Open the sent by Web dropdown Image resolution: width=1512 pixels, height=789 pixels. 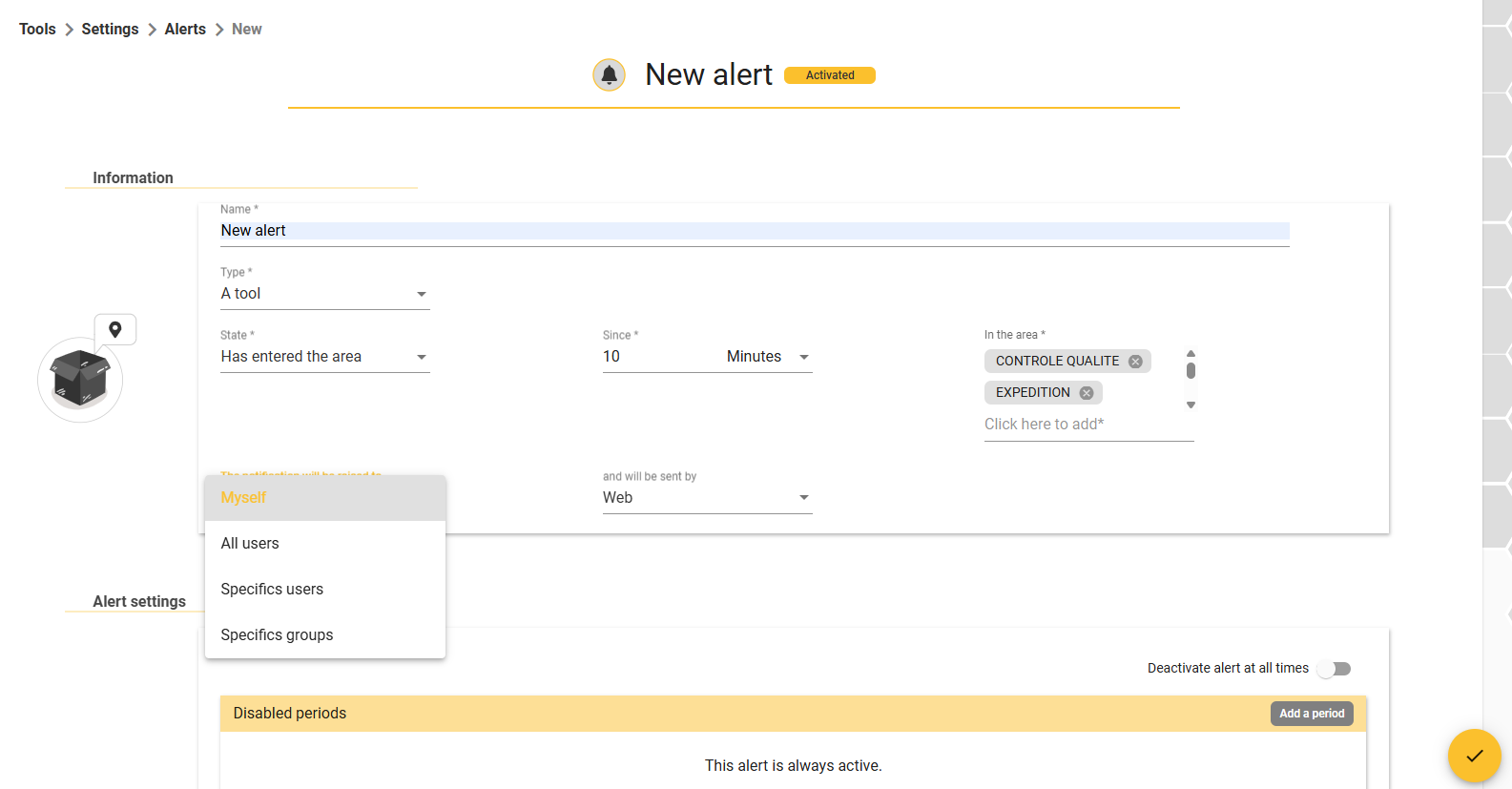click(708, 498)
